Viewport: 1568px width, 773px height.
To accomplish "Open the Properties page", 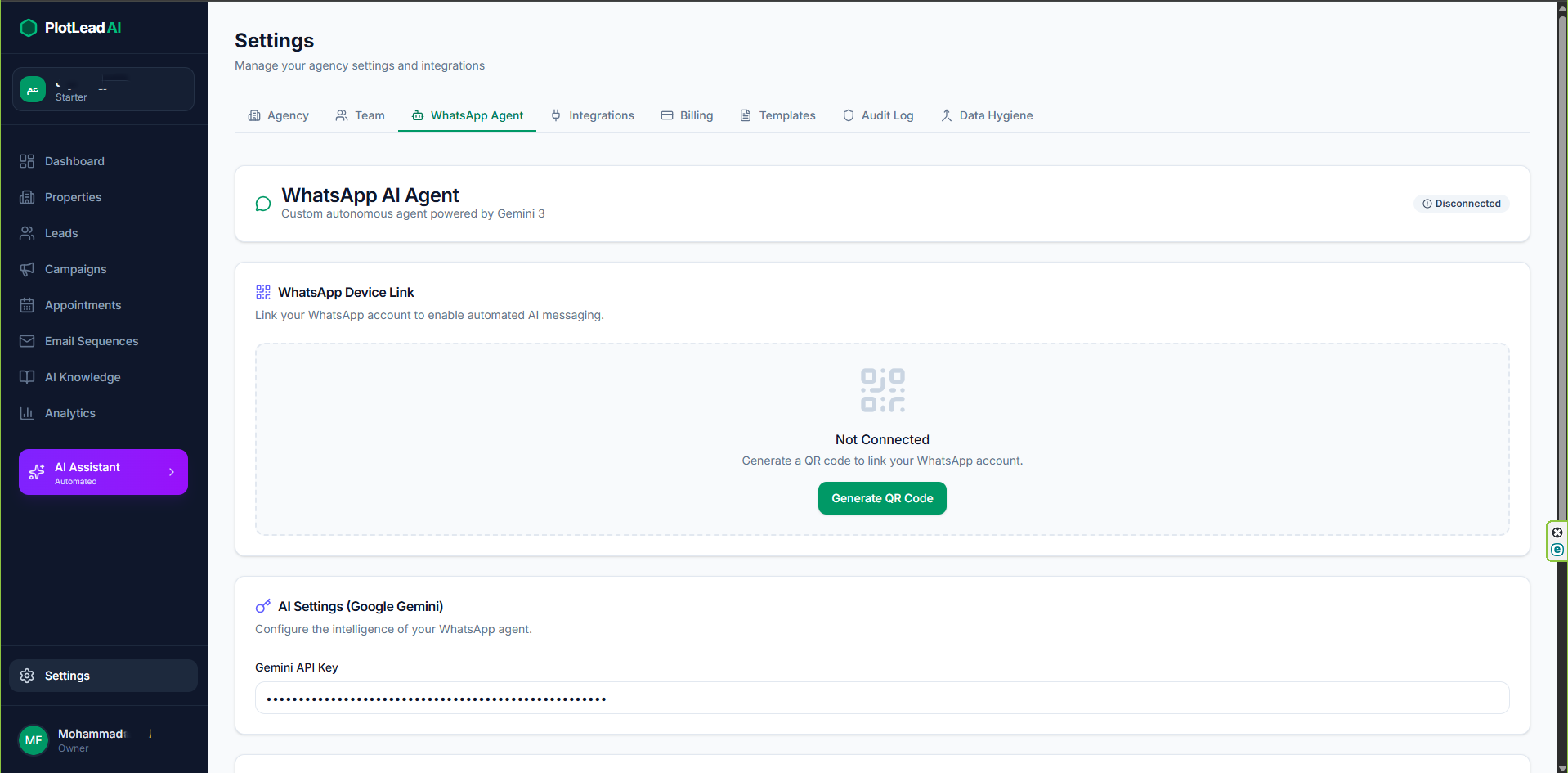I will [x=103, y=197].
